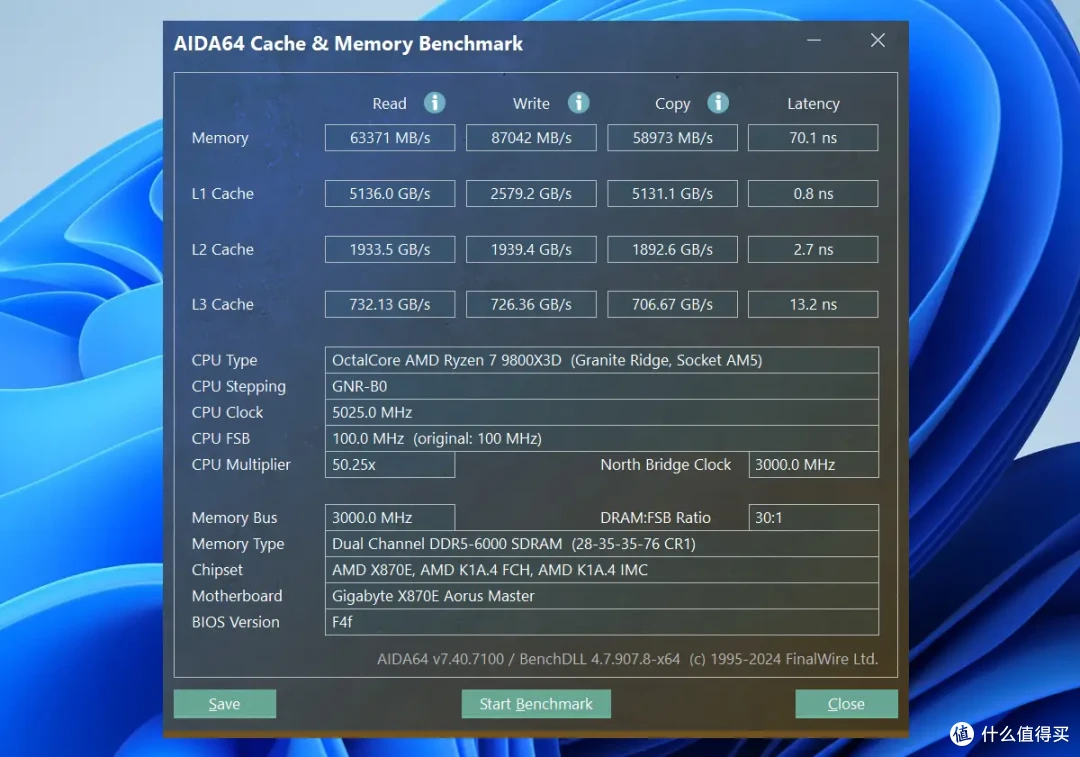Click the BIOS Version label
Screen dimensions: 1080x757
236,622
